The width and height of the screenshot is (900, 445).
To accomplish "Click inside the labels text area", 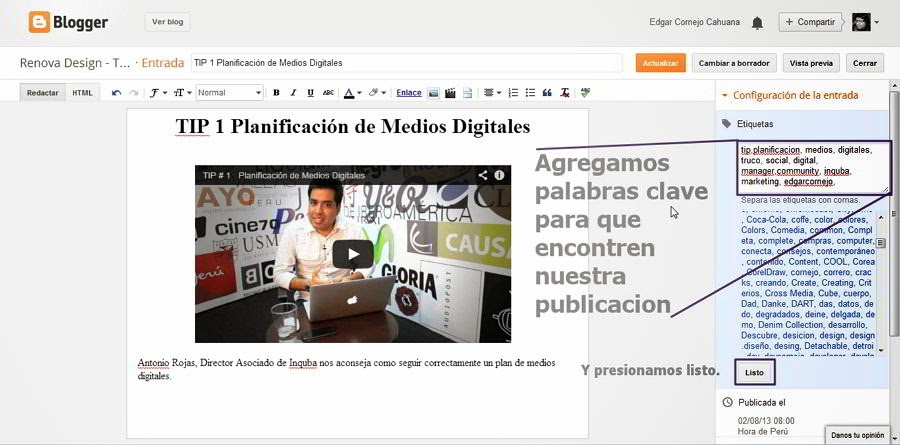I will (813, 167).
